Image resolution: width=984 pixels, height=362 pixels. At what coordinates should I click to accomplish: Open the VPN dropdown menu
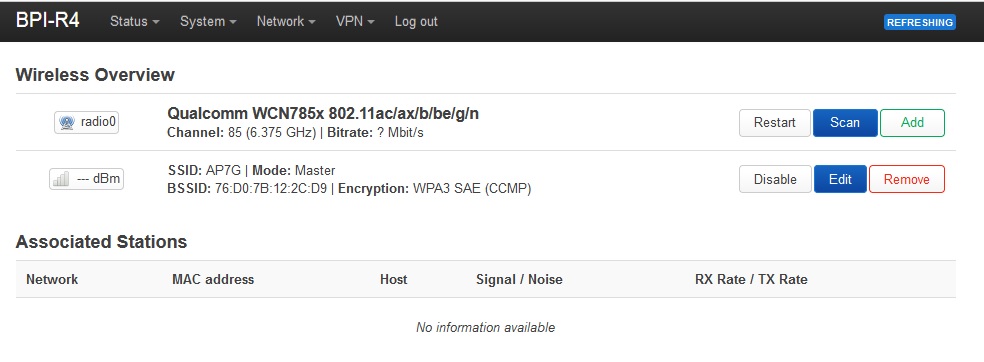coord(355,21)
